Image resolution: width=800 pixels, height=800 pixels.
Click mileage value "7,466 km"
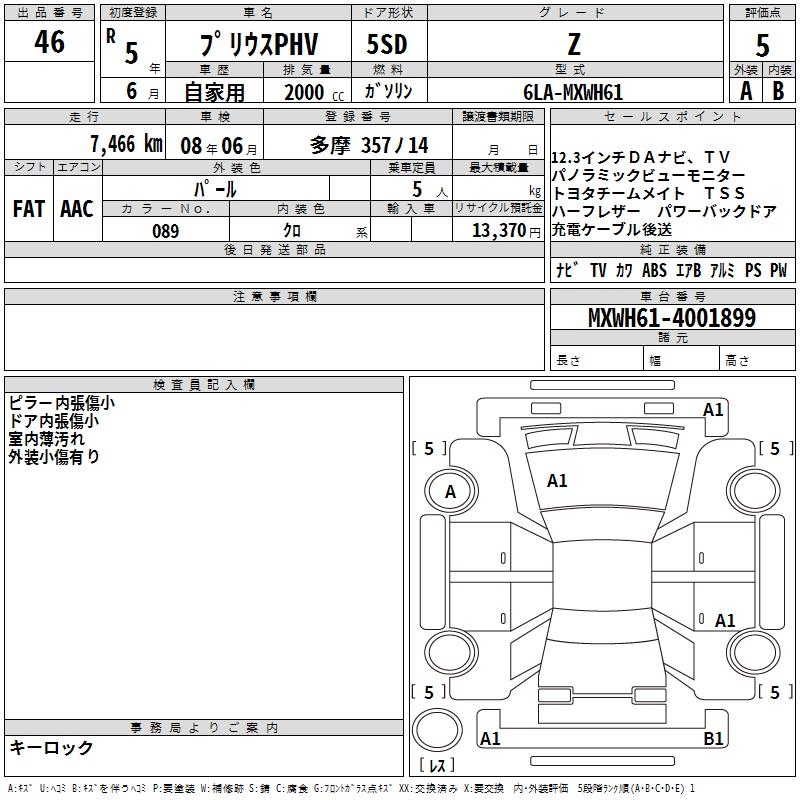point(127,144)
